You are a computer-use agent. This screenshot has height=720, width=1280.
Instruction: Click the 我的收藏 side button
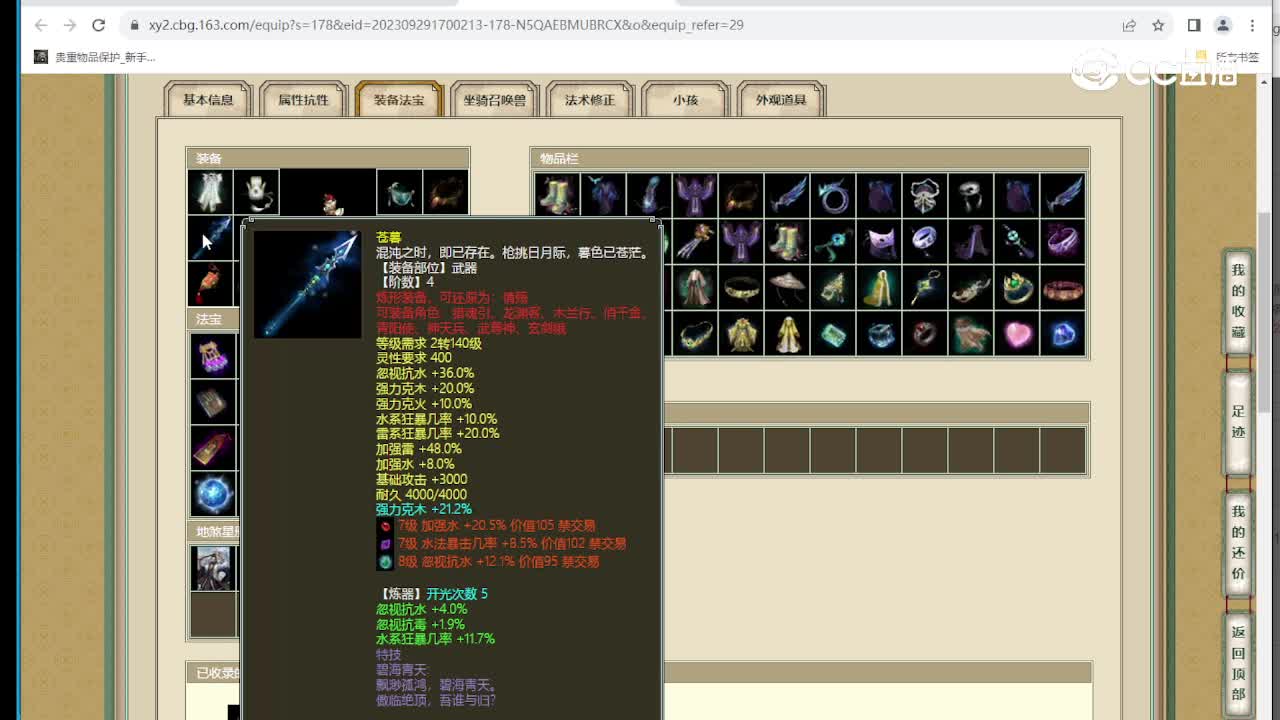click(1238, 301)
